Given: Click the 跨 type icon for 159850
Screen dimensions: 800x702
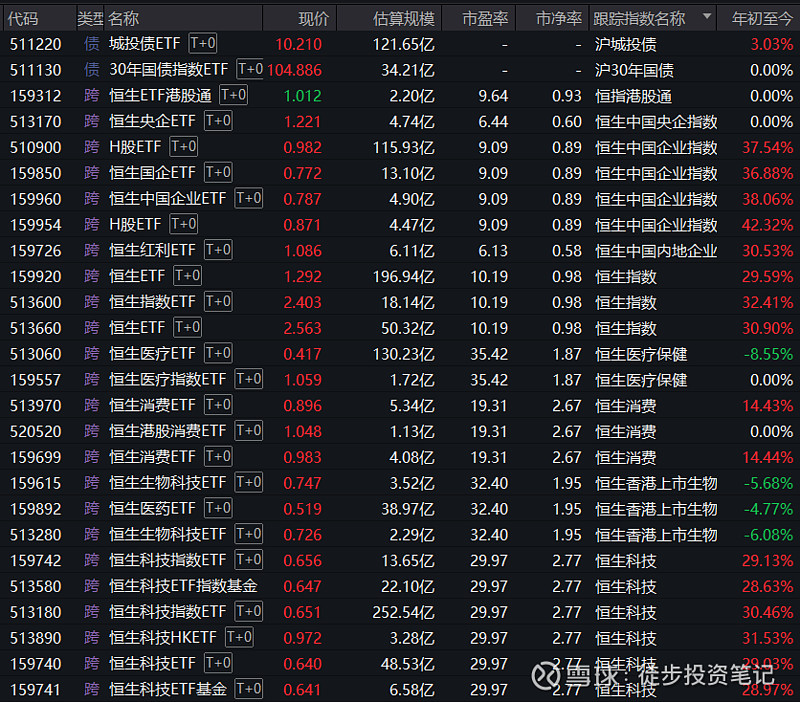Looking at the screenshot, I should pos(92,173).
